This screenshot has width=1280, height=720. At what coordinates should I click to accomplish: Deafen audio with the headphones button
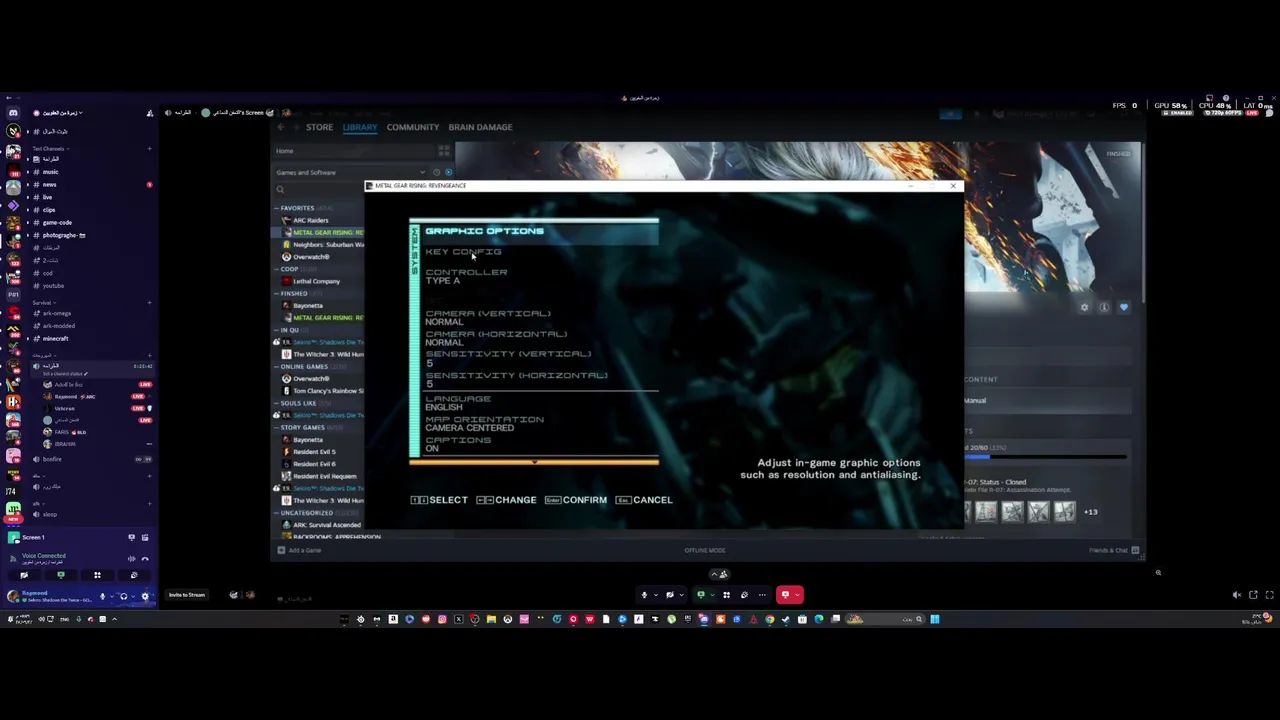click(124, 596)
